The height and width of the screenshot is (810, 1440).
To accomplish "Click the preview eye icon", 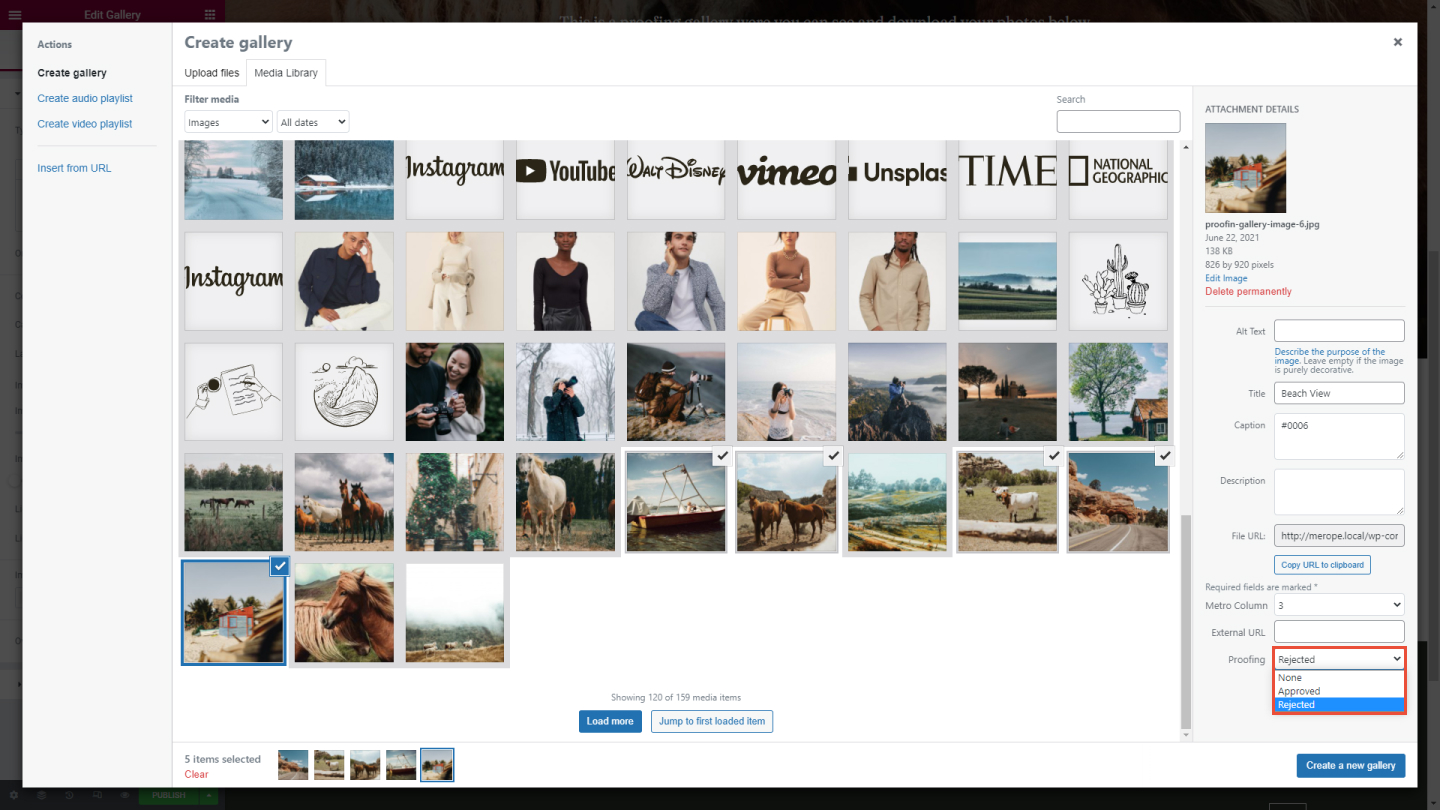I will point(125,796).
